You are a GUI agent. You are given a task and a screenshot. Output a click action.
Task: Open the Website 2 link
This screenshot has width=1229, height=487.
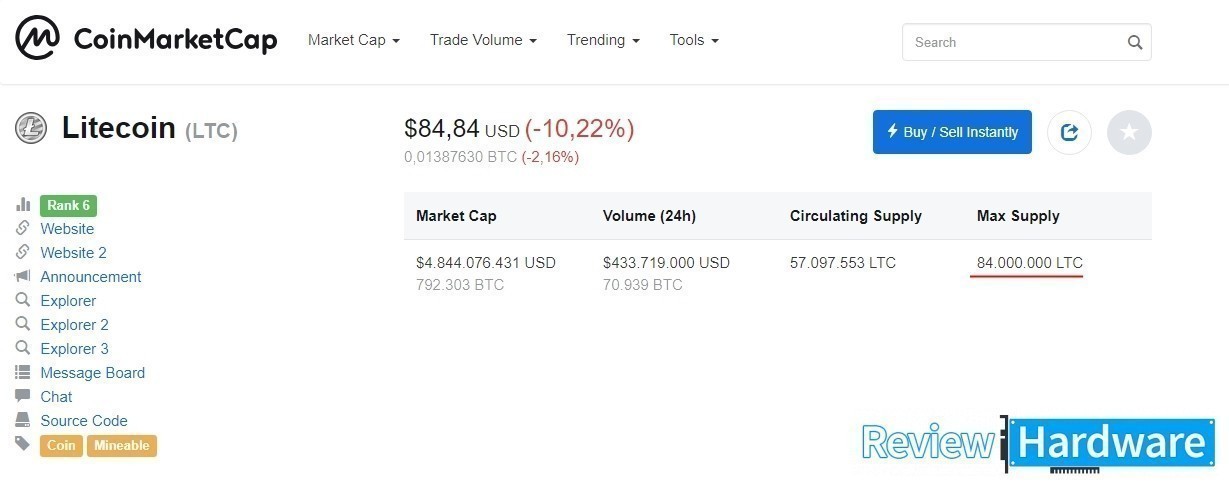pos(73,253)
